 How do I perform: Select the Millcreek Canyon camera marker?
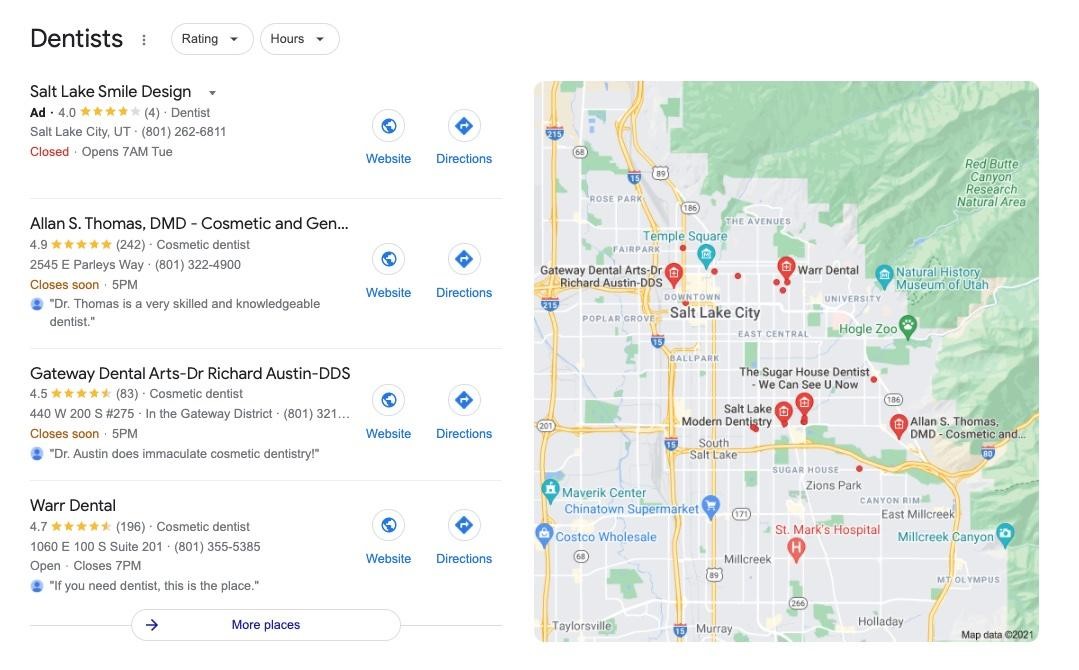point(1005,534)
